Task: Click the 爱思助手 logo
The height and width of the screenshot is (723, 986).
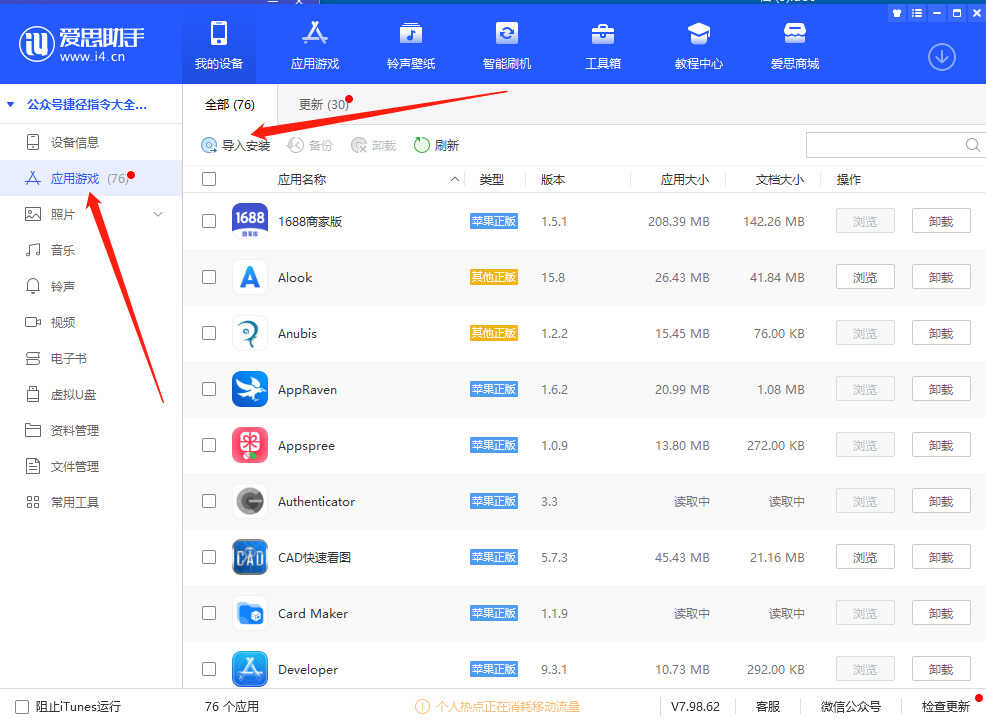Action: pos(82,44)
